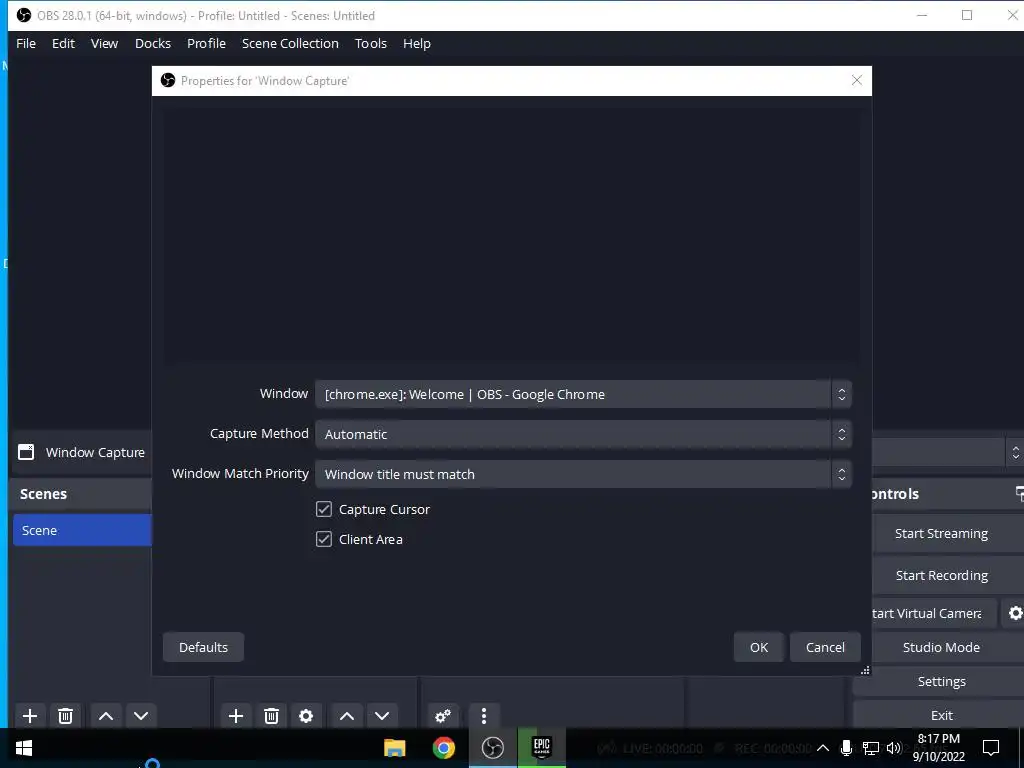The width and height of the screenshot is (1024, 768).
Task: Move scene down with arrow icon
Action: [141, 716]
